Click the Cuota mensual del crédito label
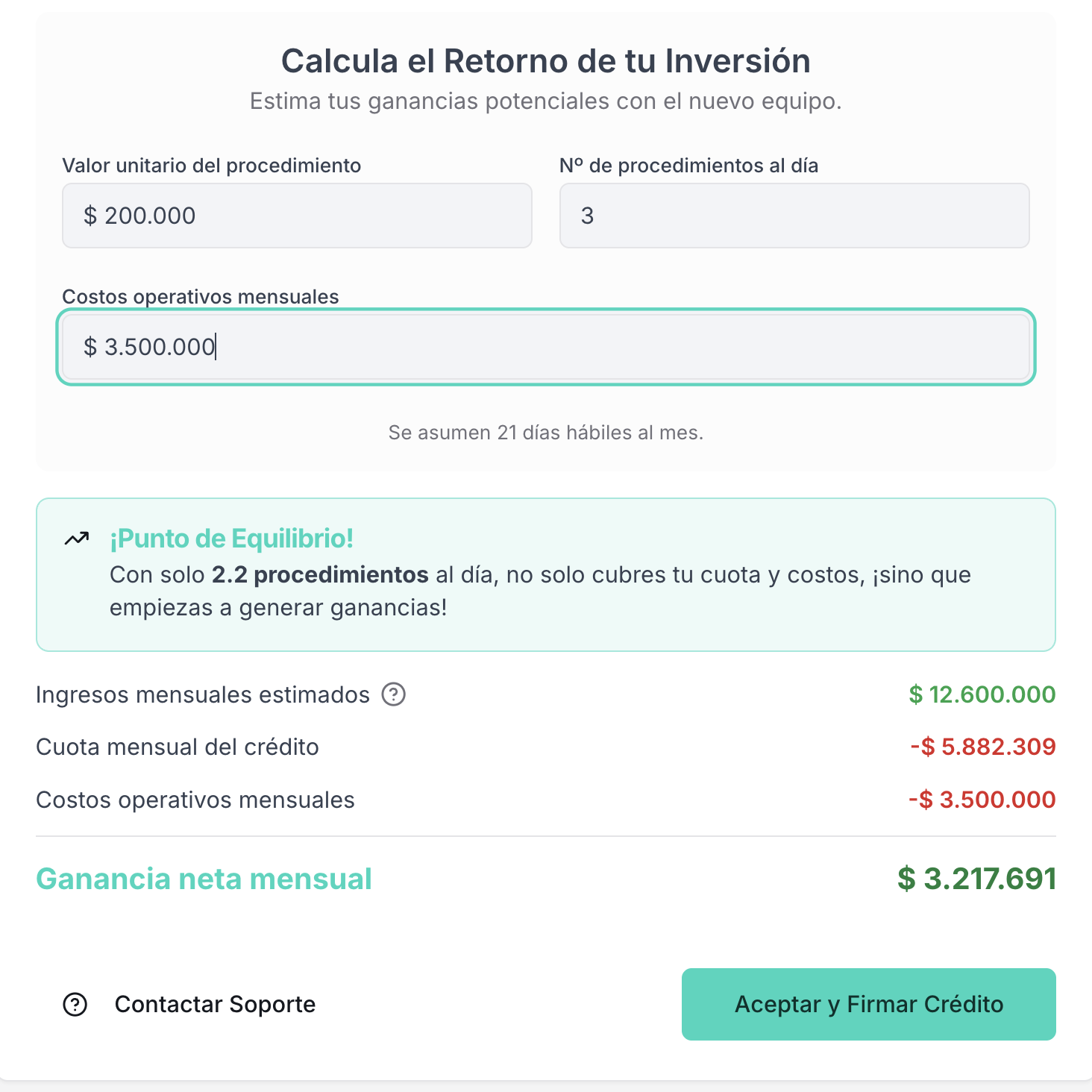The image size is (1092, 1092). coord(178,747)
